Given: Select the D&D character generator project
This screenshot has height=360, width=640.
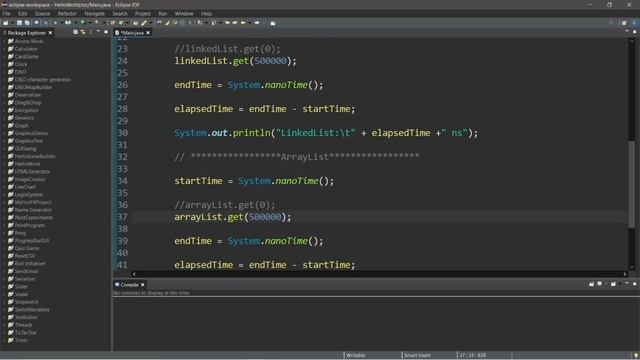Looking at the screenshot, I should (42, 80).
